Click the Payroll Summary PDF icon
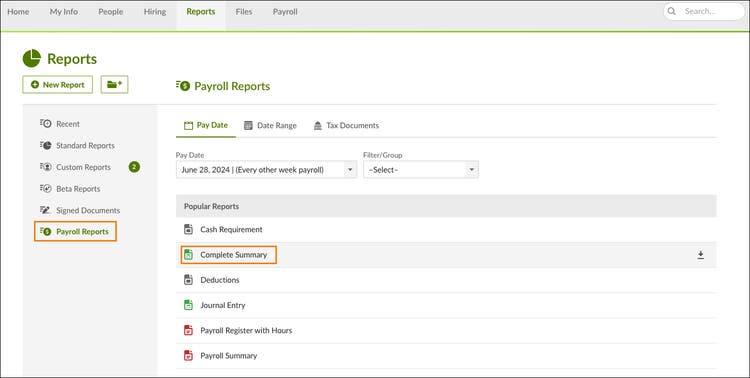750x378 pixels. tap(188, 356)
